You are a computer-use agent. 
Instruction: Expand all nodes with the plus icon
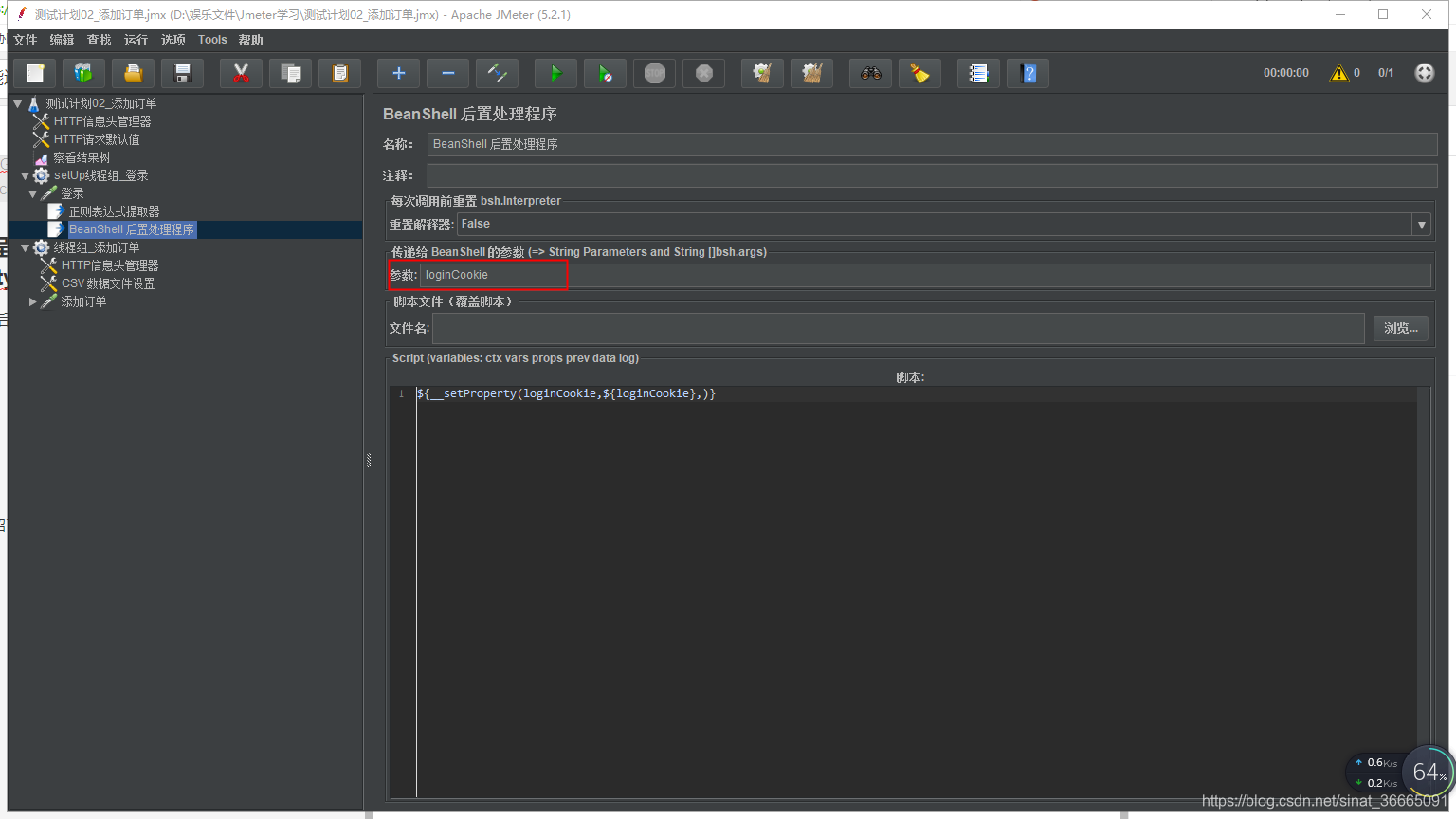[399, 73]
